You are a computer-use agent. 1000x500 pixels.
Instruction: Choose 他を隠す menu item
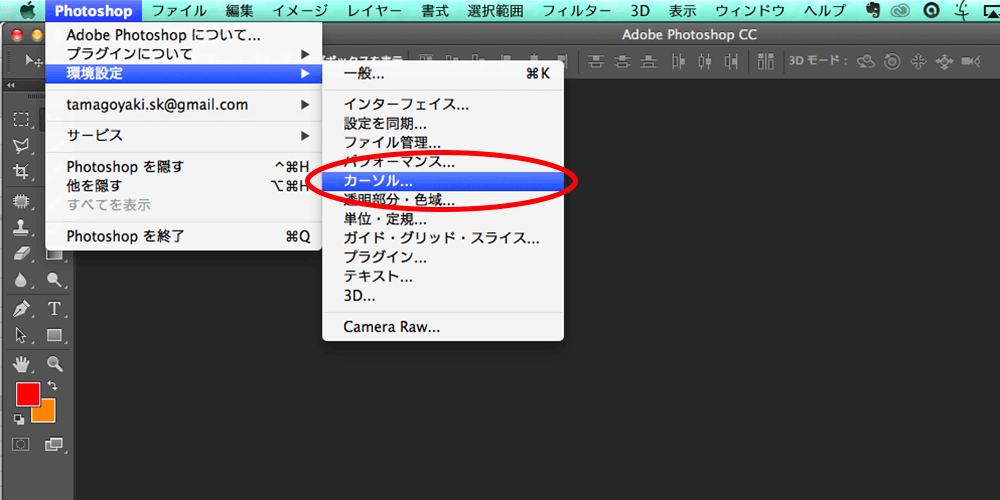(x=184, y=186)
